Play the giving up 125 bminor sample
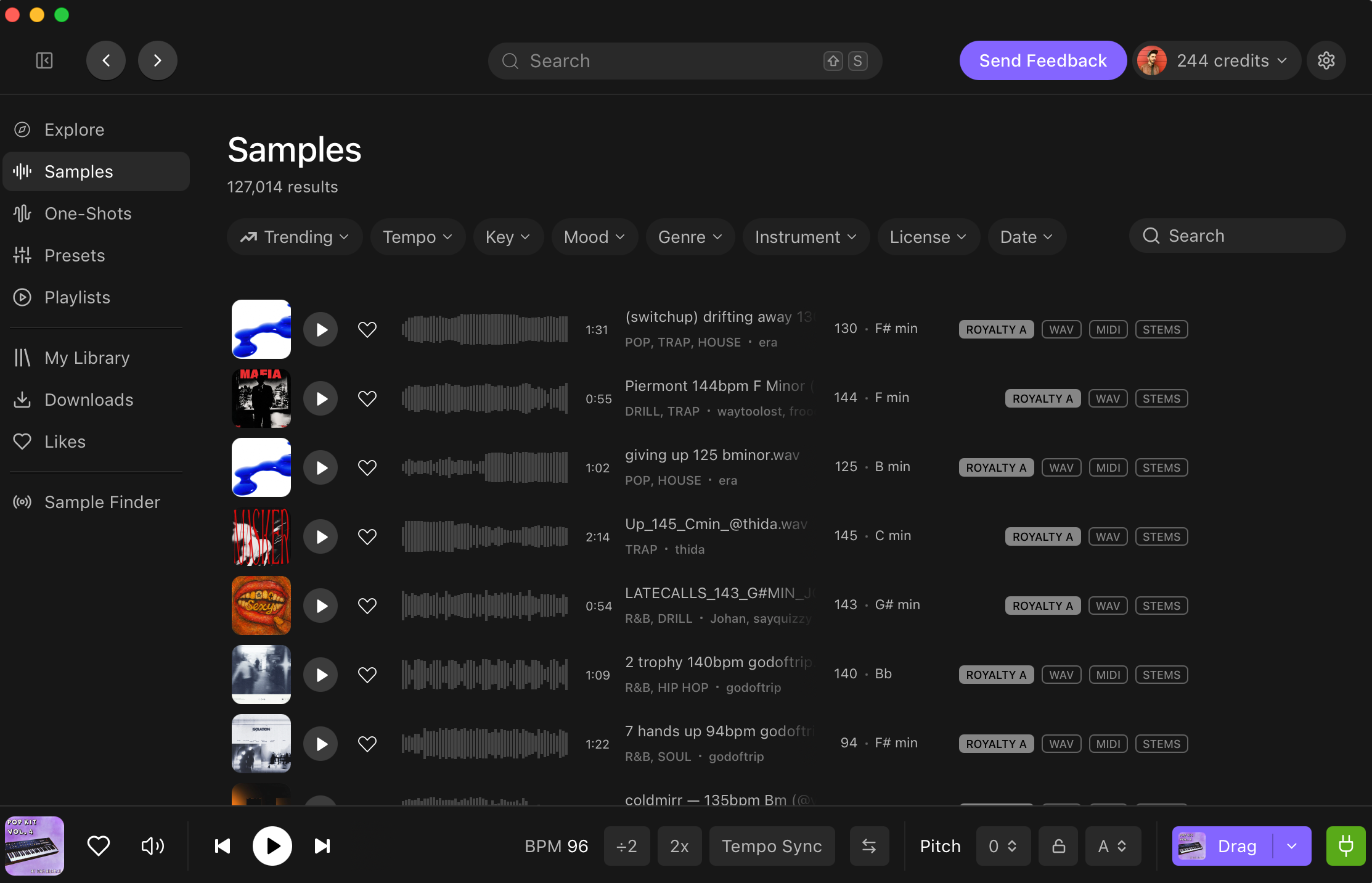Viewport: 1372px width, 883px height. click(321, 467)
